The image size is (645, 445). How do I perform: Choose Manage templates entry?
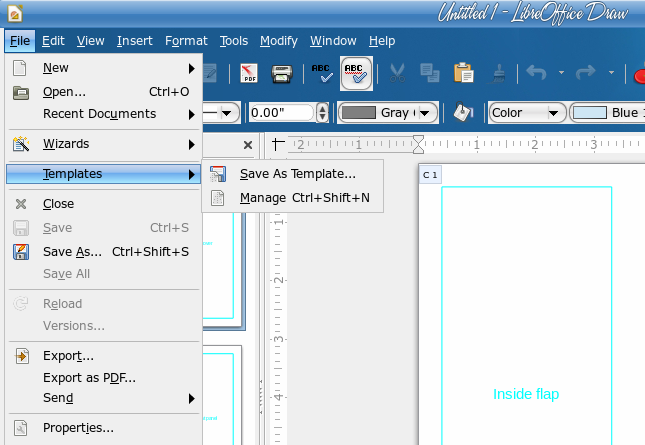(292, 198)
